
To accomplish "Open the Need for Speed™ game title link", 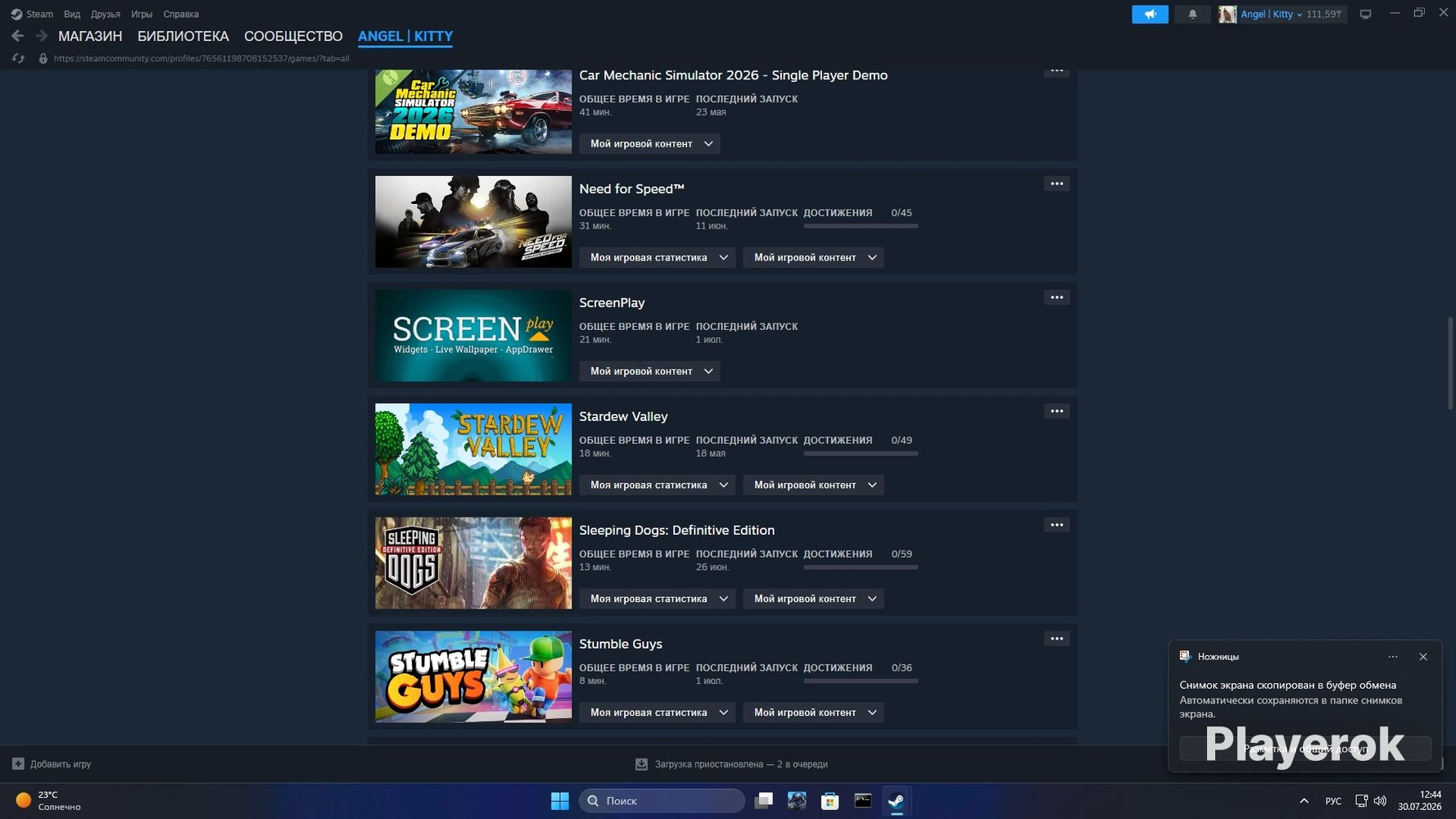I will click(x=631, y=189).
